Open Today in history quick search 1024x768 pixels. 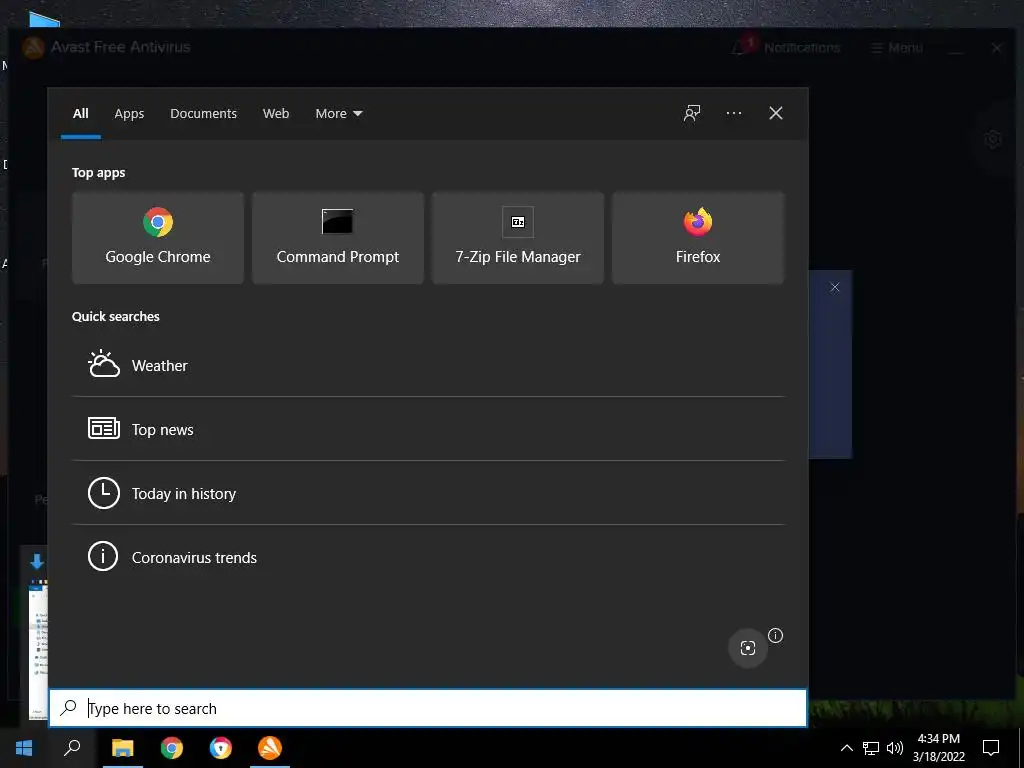click(x=428, y=493)
